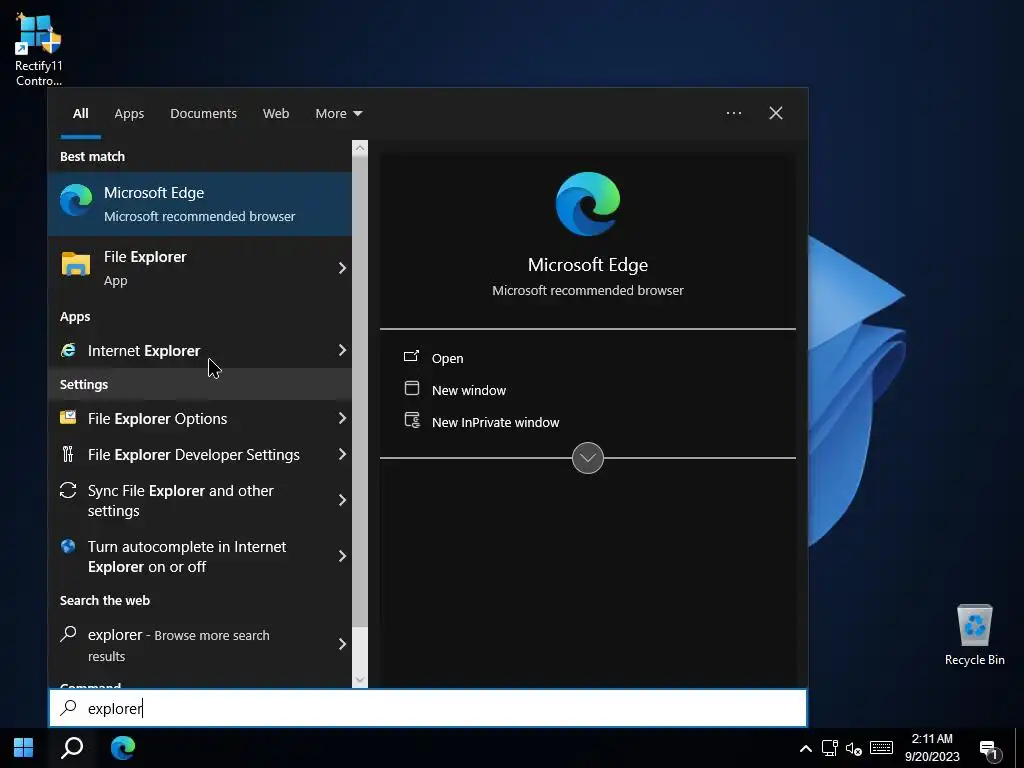Switch to the Documents search tab
Image resolution: width=1024 pixels, height=768 pixels.
click(x=203, y=114)
